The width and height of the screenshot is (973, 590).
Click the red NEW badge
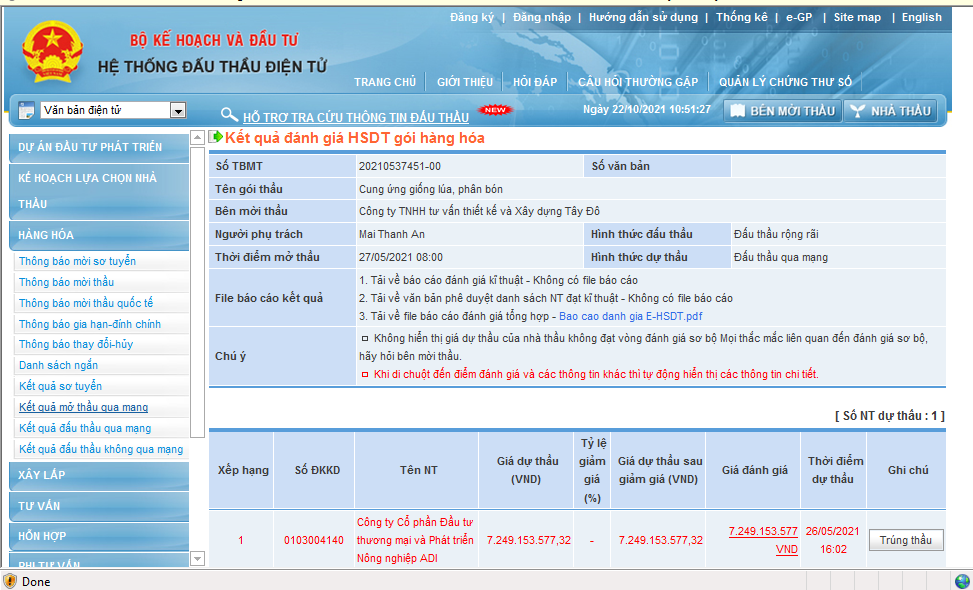(494, 110)
